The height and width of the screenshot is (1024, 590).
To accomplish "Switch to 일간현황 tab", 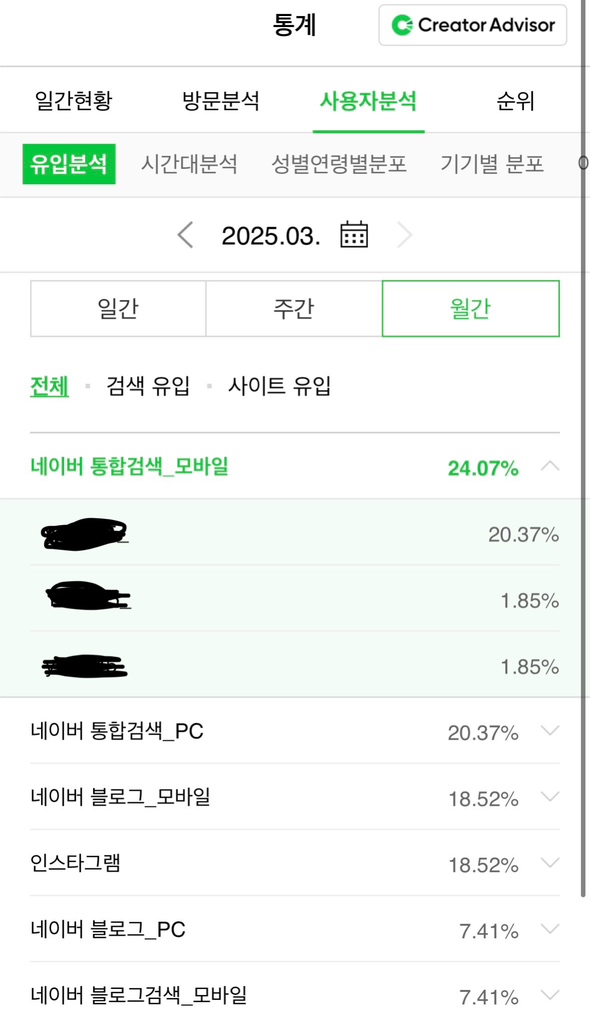I will pyautogui.click(x=74, y=101).
